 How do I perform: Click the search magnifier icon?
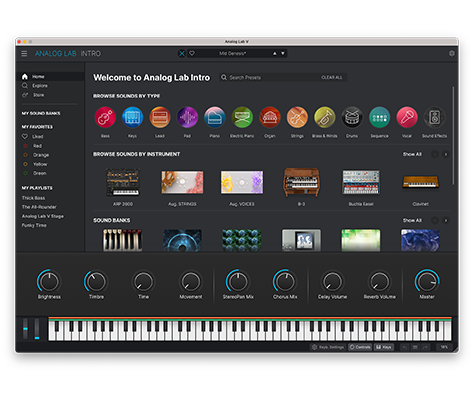(224, 77)
